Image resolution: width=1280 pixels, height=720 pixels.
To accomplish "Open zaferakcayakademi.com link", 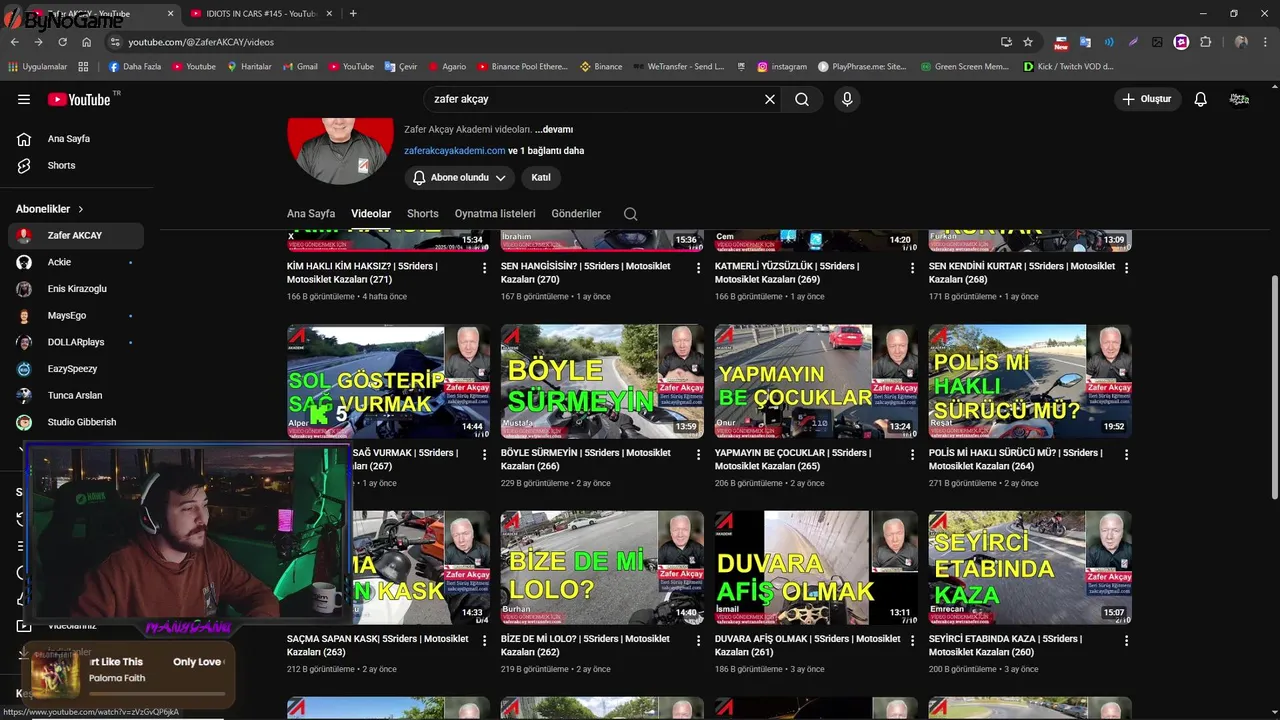I will coord(454,151).
